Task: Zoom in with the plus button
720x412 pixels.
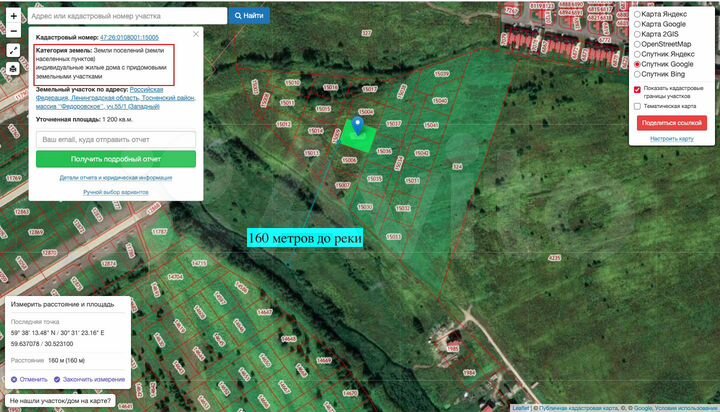Action: click(x=13, y=16)
